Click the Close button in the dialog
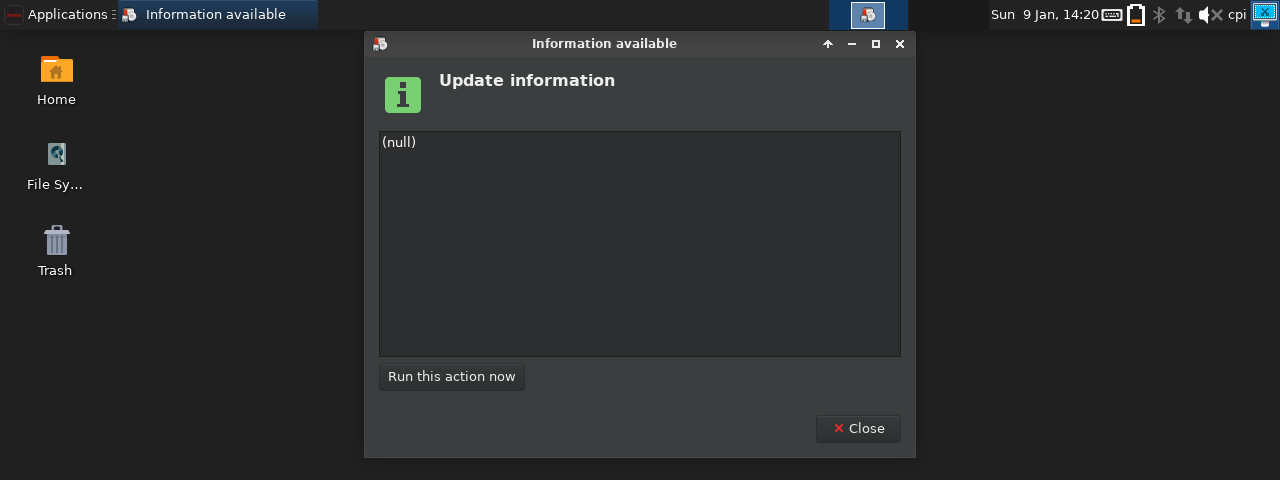1280x480 pixels. [x=858, y=429]
